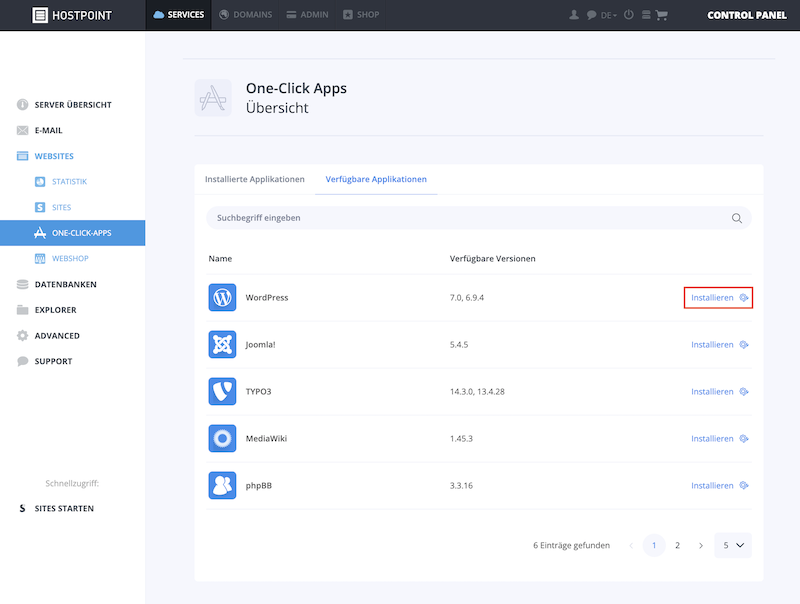Screen dimensions: 800x604
Task: Click the Joomla! app icon
Action: coord(222,344)
